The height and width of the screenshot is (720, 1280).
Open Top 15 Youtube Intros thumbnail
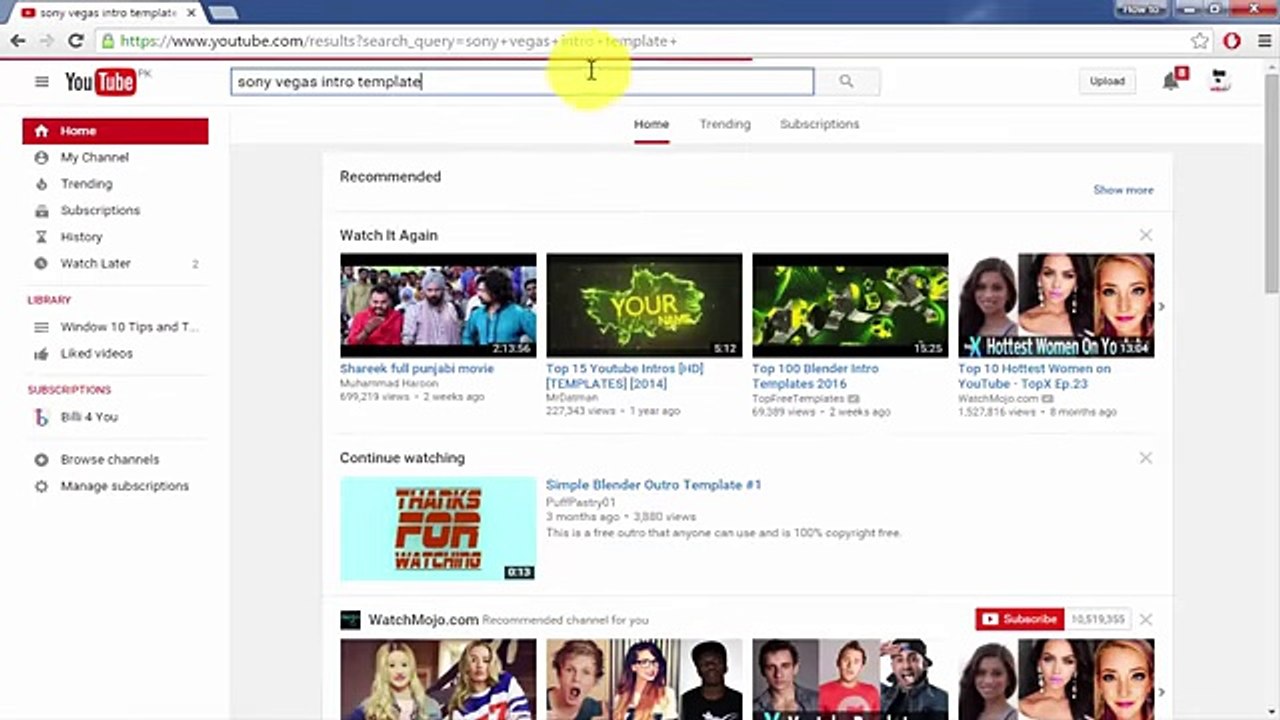click(644, 305)
